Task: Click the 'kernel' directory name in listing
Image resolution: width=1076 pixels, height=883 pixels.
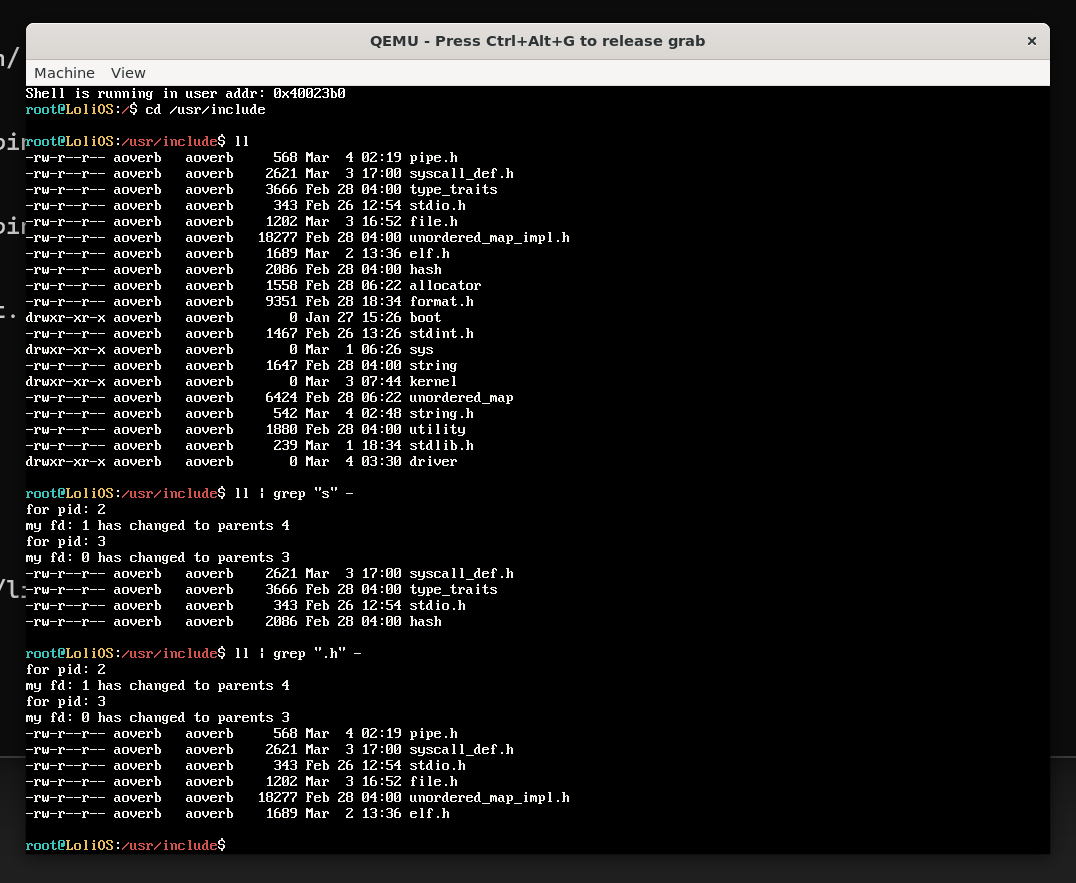Action: tap(433, 381)
